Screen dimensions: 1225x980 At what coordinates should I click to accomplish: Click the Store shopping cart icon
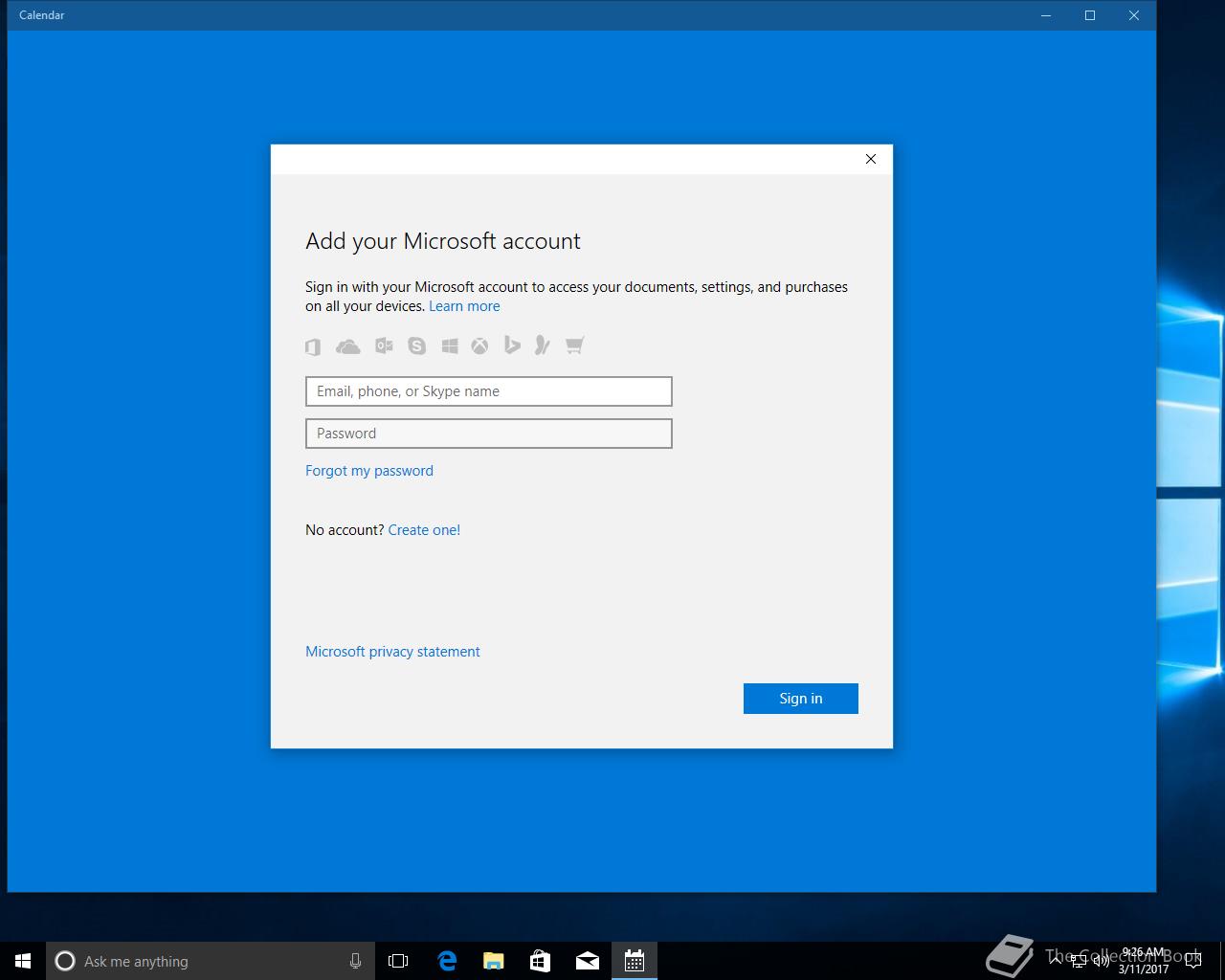pos(574,345)
